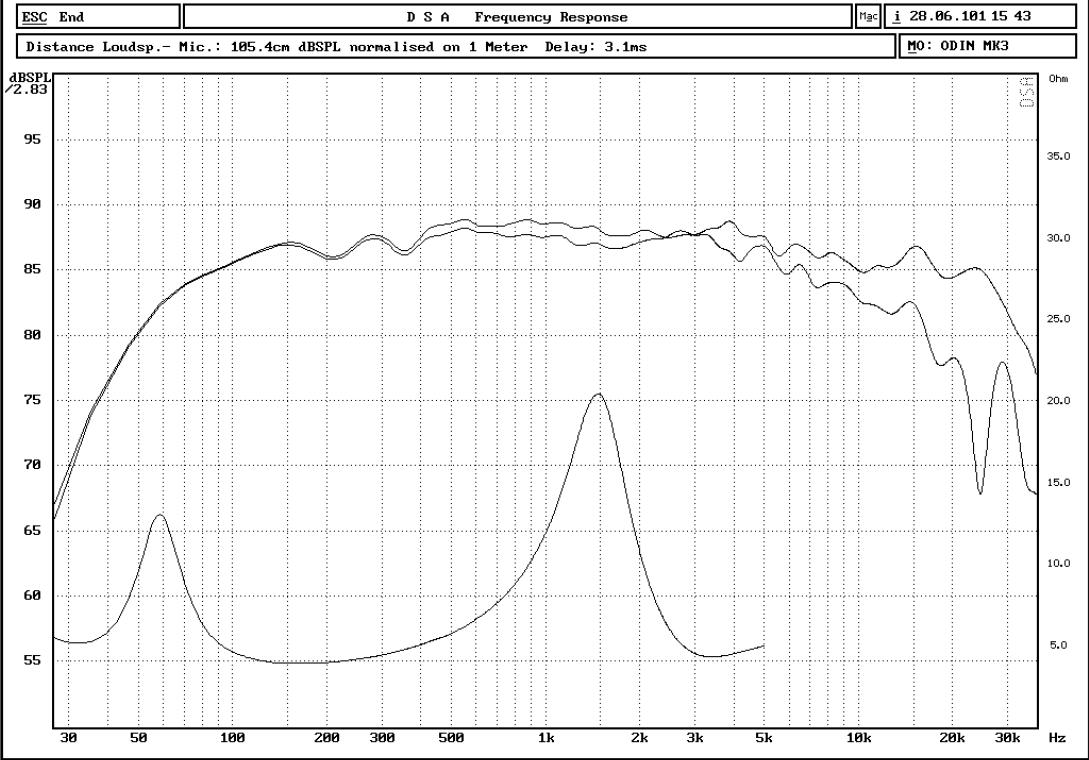Click the Distance Loudsp.- Mic. info bar
1089x760 pixels.
point(456,46)
